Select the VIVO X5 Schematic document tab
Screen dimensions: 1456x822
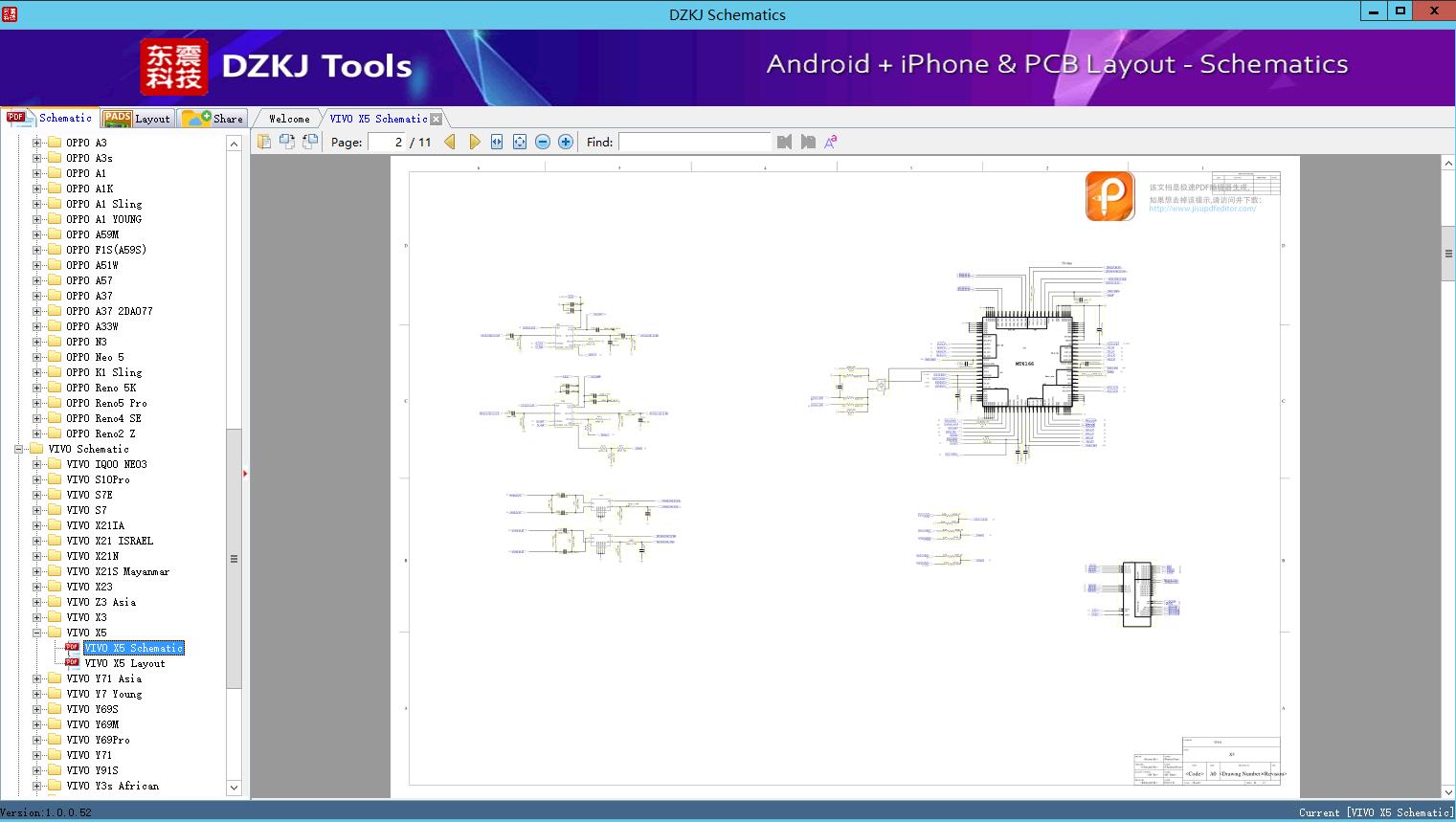tap(378, 119)
